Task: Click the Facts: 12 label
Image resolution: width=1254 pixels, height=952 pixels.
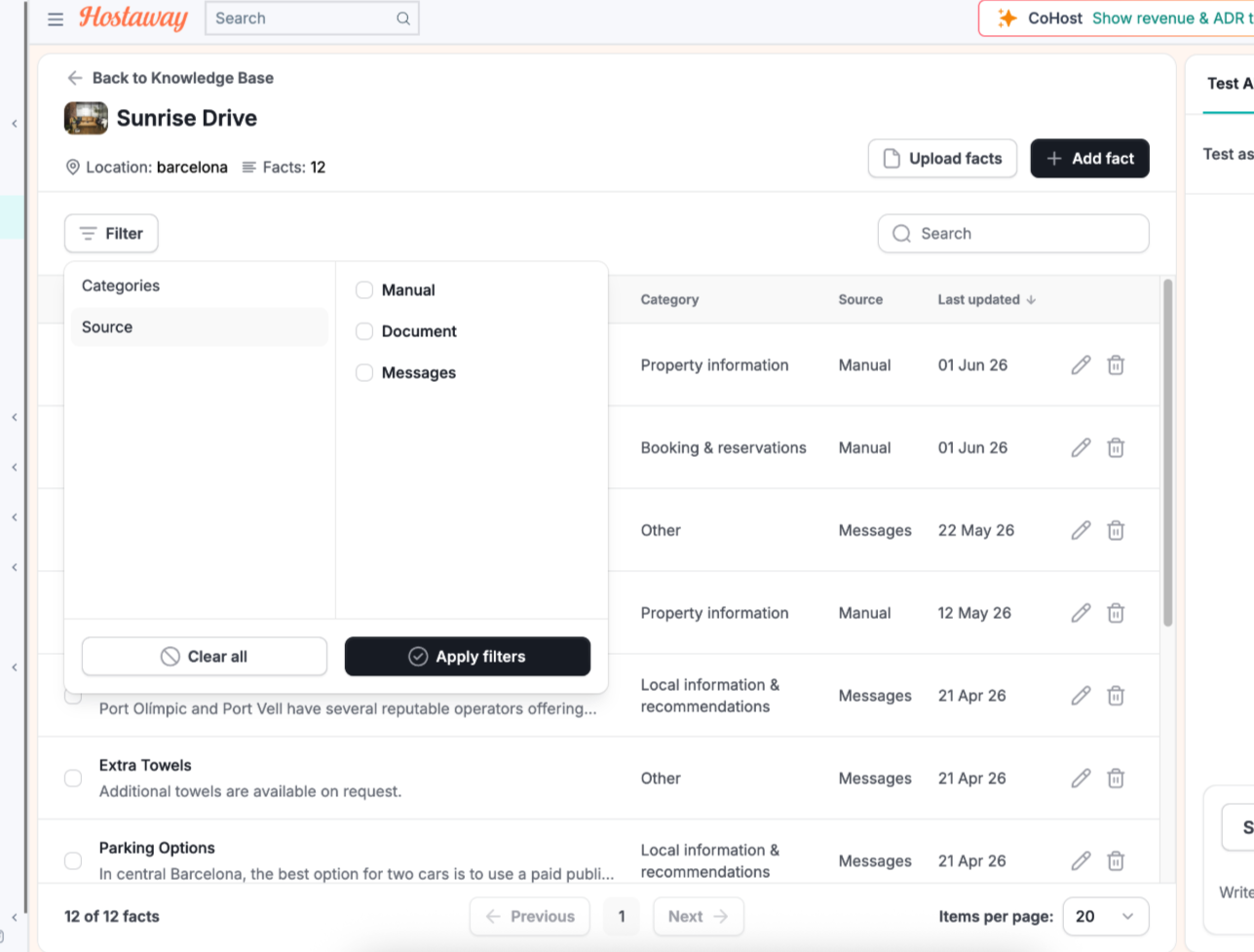Action: point(284,168)
